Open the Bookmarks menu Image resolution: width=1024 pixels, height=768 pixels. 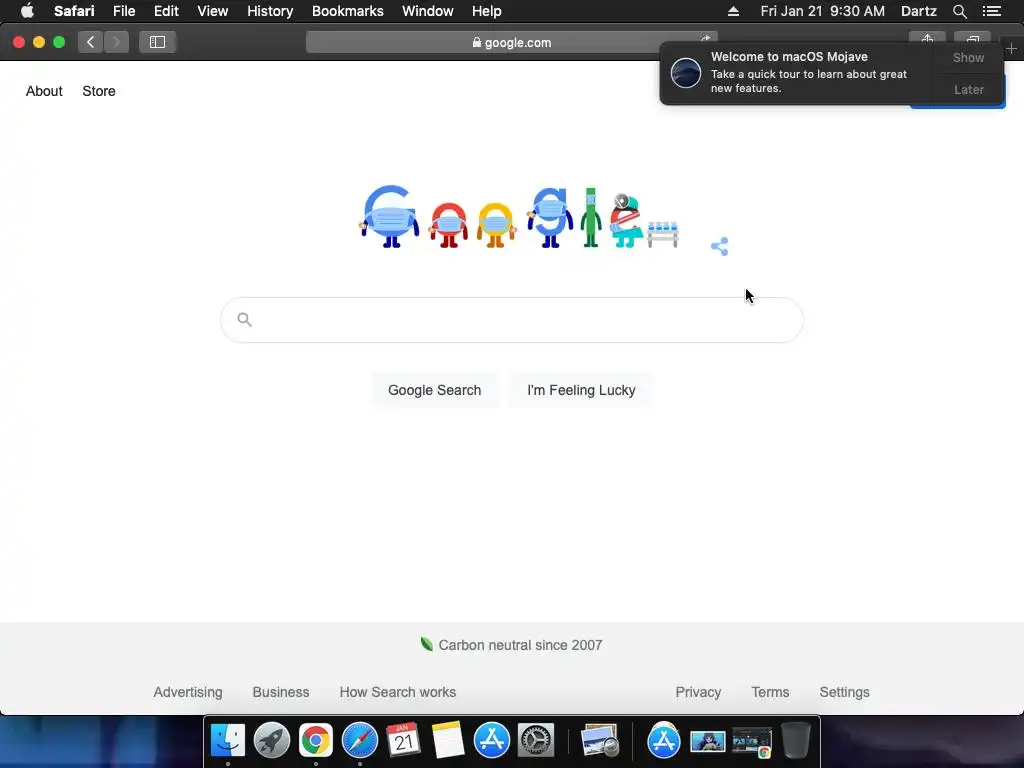coord(347,11)
